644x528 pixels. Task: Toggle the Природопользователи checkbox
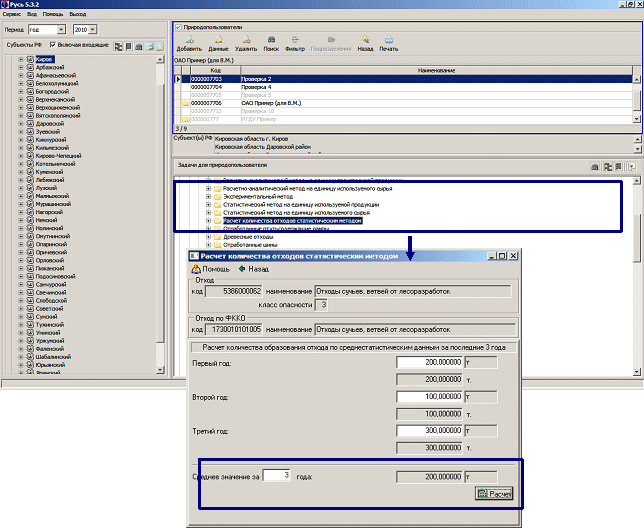(178, 26)
